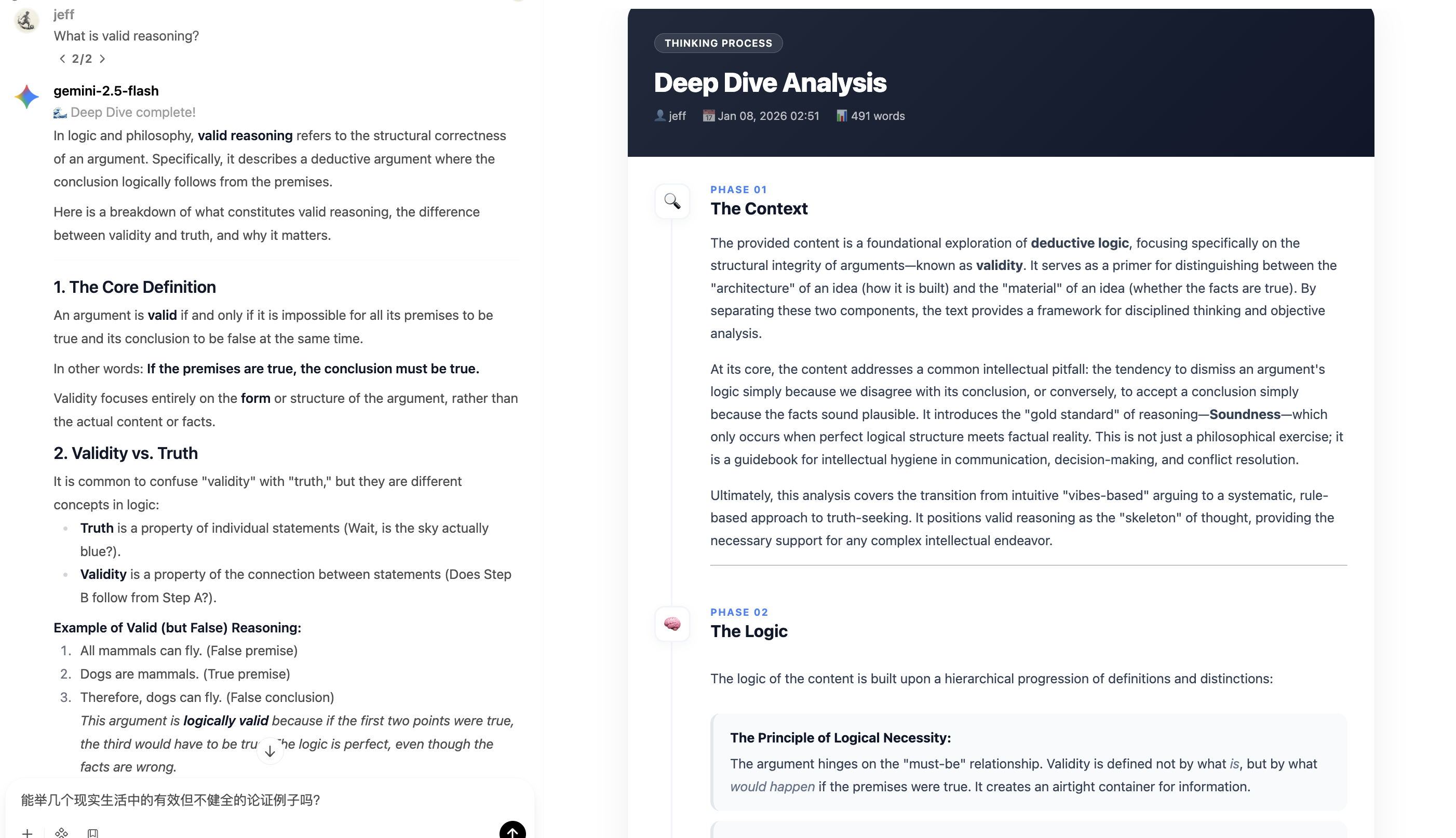Click the gemini-2.5-flash model name
The image size is (1456, 838).
106,91
